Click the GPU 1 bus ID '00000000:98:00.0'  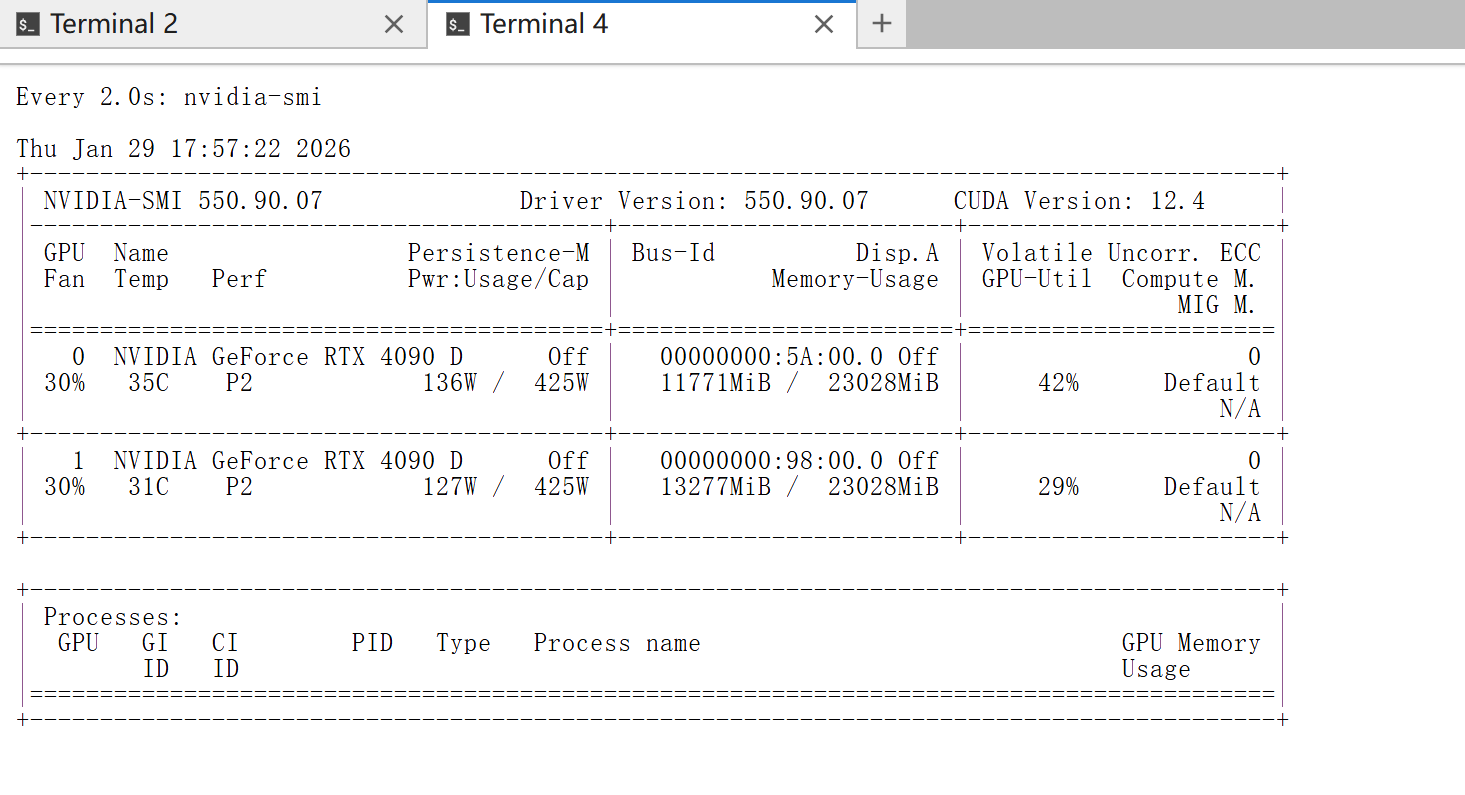click(771, 461)
